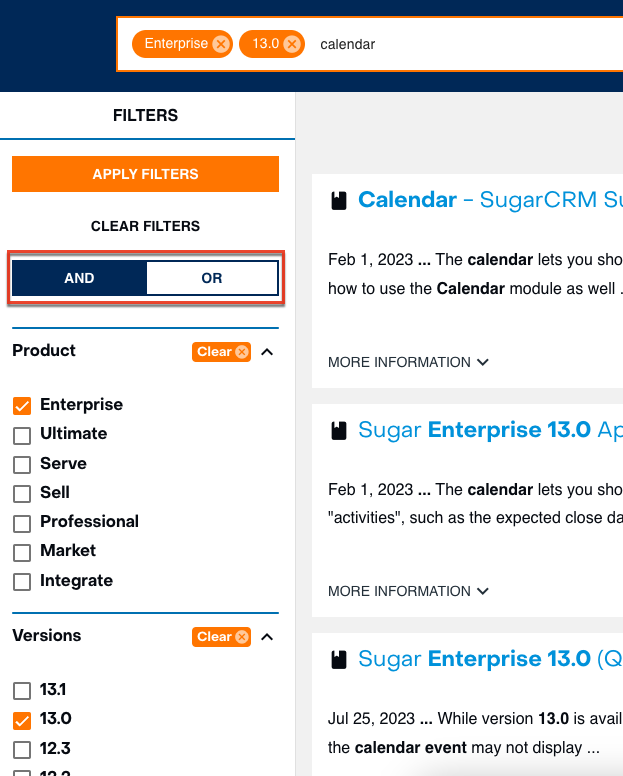Expand MORE INFORMATION under Calendar result
623x776 pixels.
(408, 362)
